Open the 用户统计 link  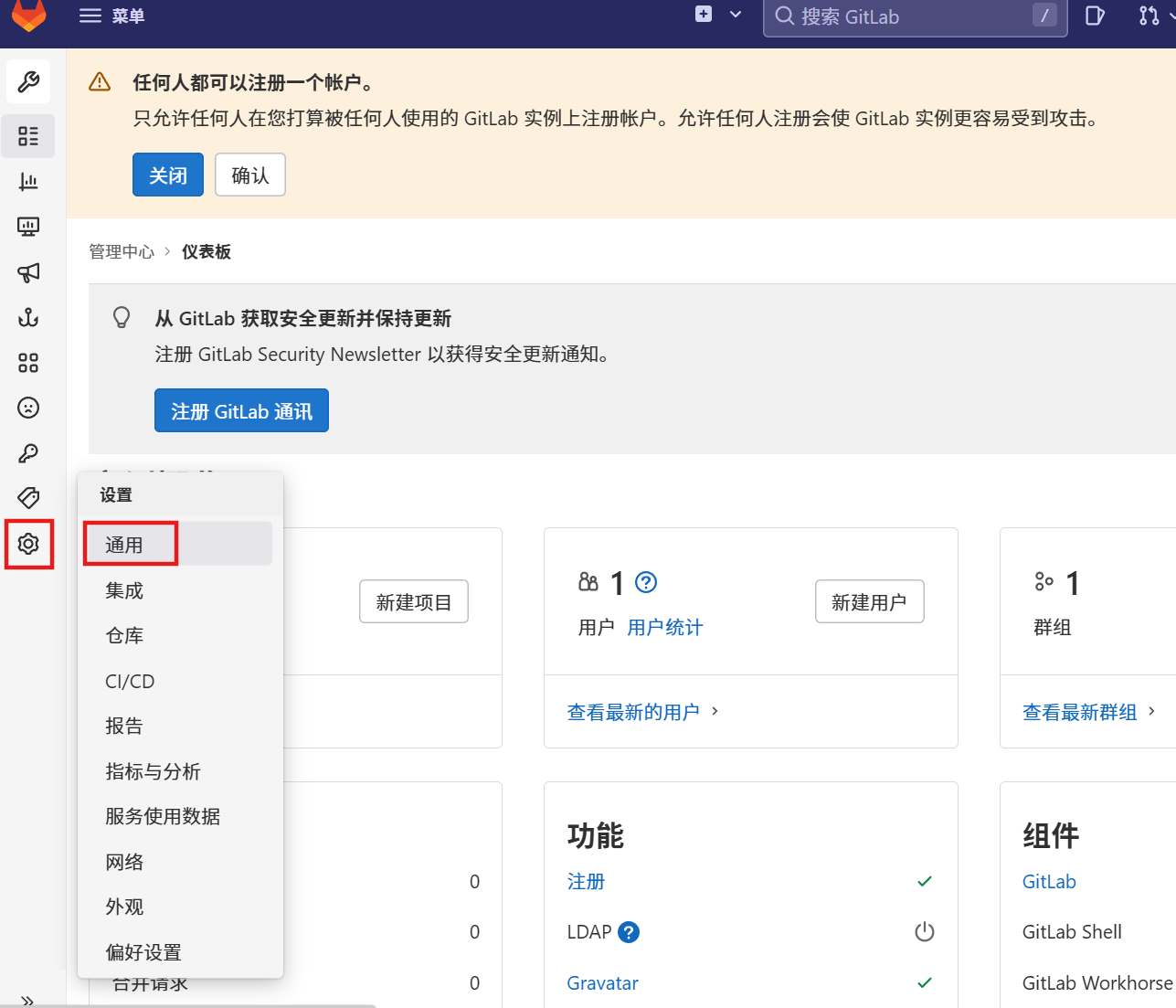(x=665, y=628)
